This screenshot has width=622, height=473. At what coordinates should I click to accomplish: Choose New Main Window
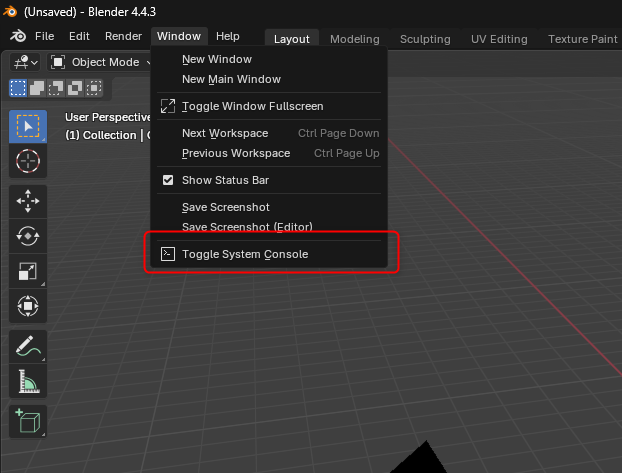231,79
